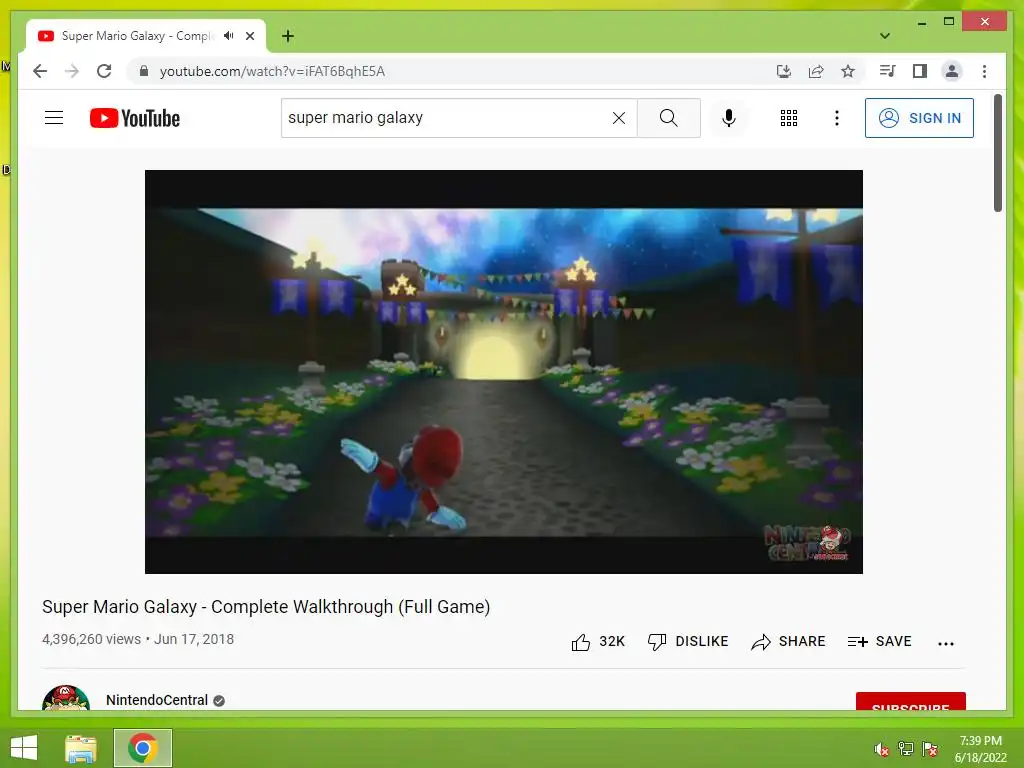Click the video player to pause
The height and width of the screenshot is (768, 1024).
coord(504,372)
